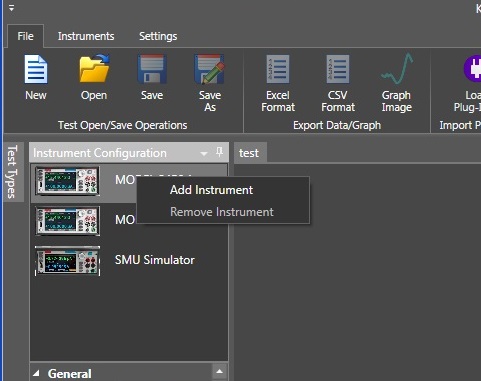Select the test document tab
The height and width of the screenshot is (381, 481).
click(249, 153)
